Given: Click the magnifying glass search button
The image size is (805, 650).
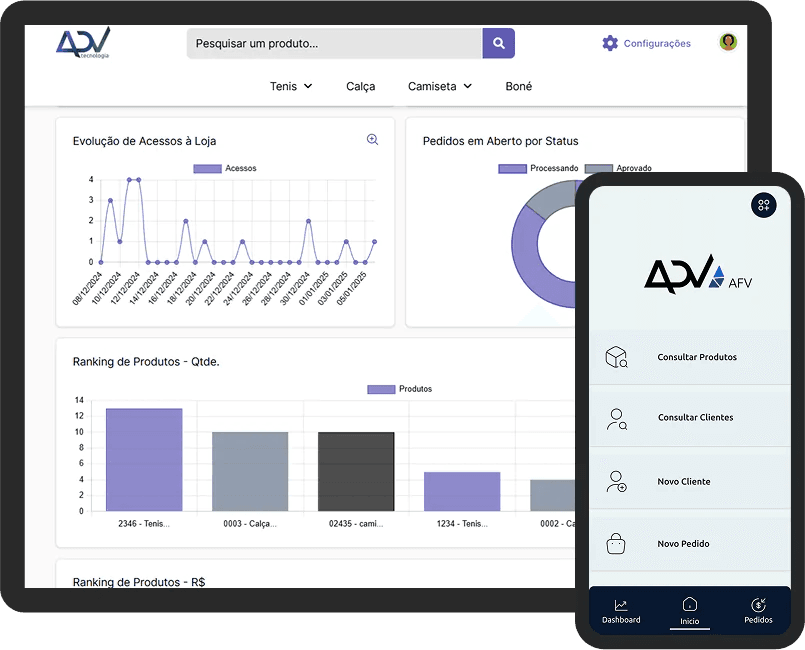Looking at the screenshot, I should point(498,43).
